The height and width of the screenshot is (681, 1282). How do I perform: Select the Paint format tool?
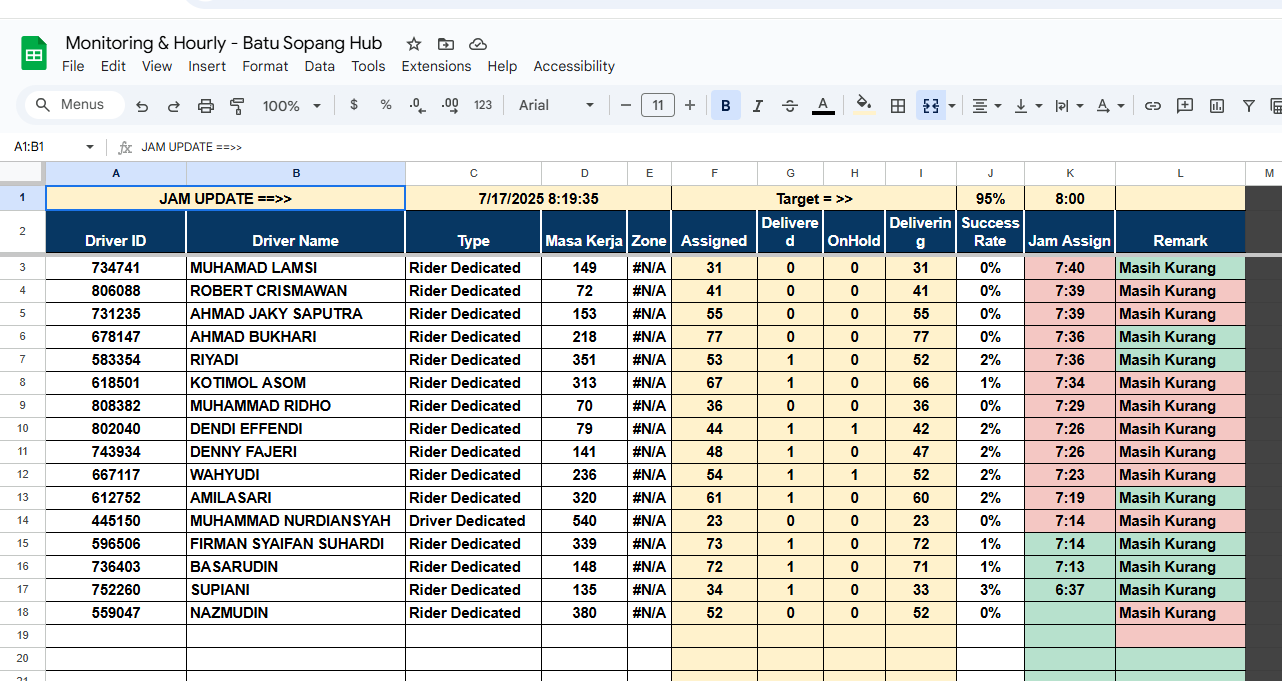click(238, 105)
